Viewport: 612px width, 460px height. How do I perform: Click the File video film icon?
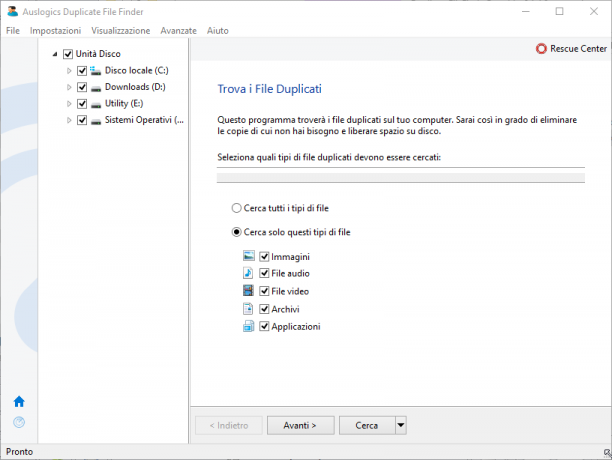248,291
